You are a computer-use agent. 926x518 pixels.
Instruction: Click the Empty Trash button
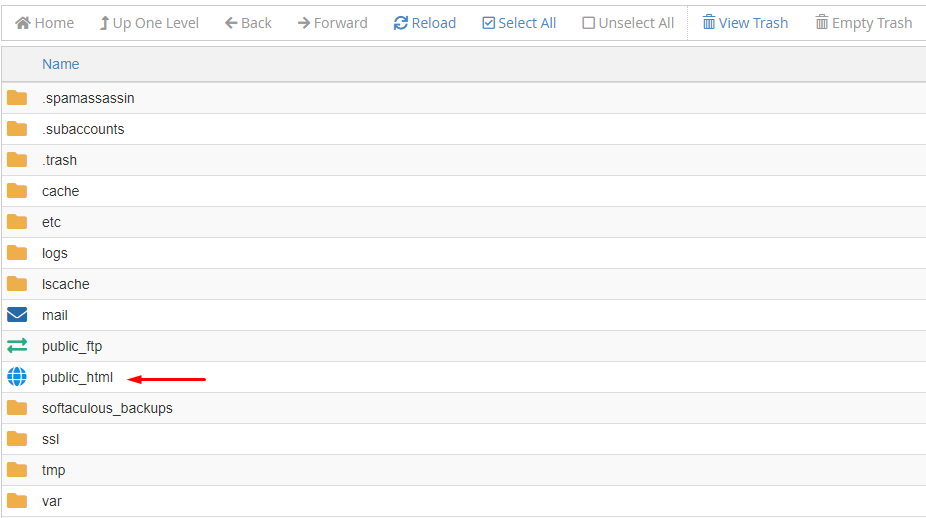pos(863,23)
